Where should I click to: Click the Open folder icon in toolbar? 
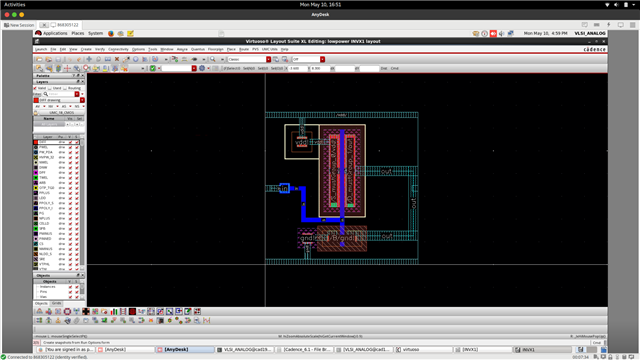pos(40,59)
